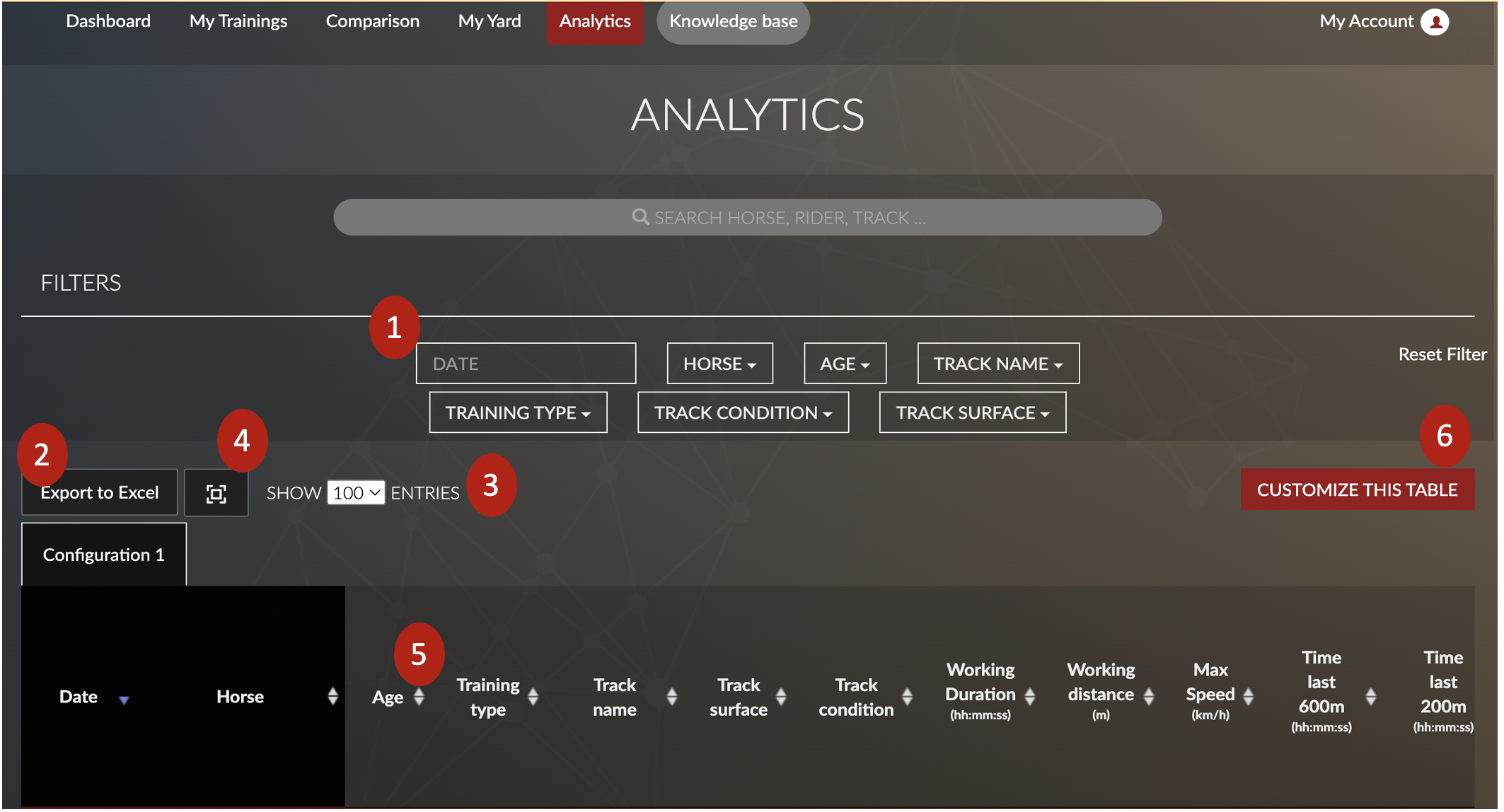
Task: Open the TRACK NAME filter dropdown
Action: [x=998, y=364]
